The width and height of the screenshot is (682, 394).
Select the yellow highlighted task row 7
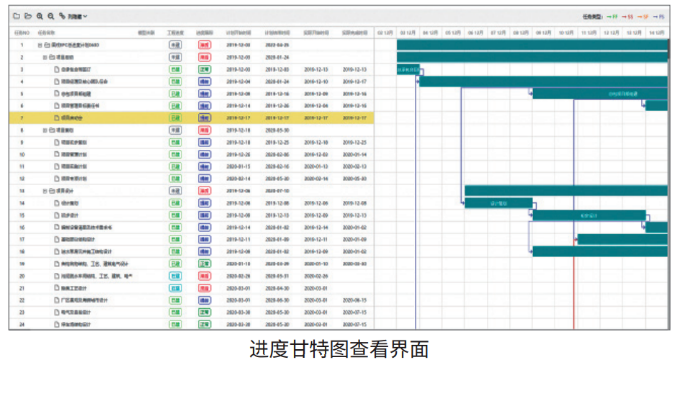(x=191, y=118)
